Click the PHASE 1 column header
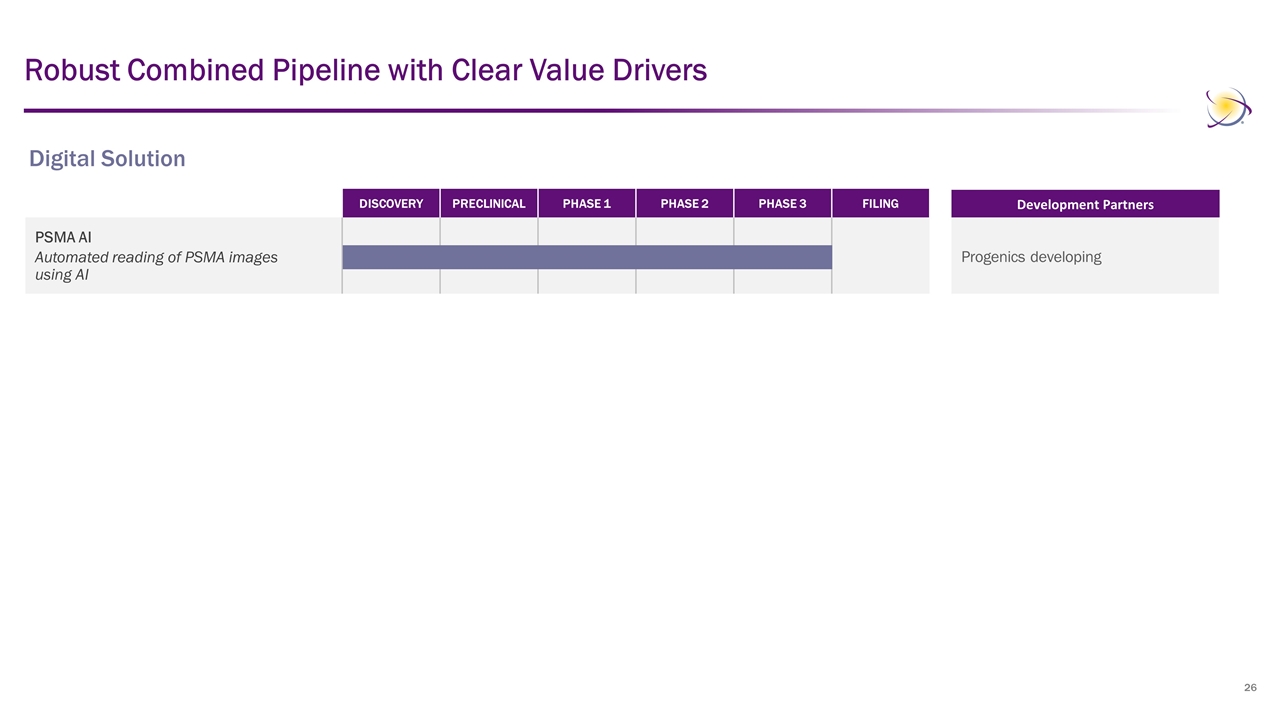Screen dimensions: 1280x720 [x=587, y=204]
